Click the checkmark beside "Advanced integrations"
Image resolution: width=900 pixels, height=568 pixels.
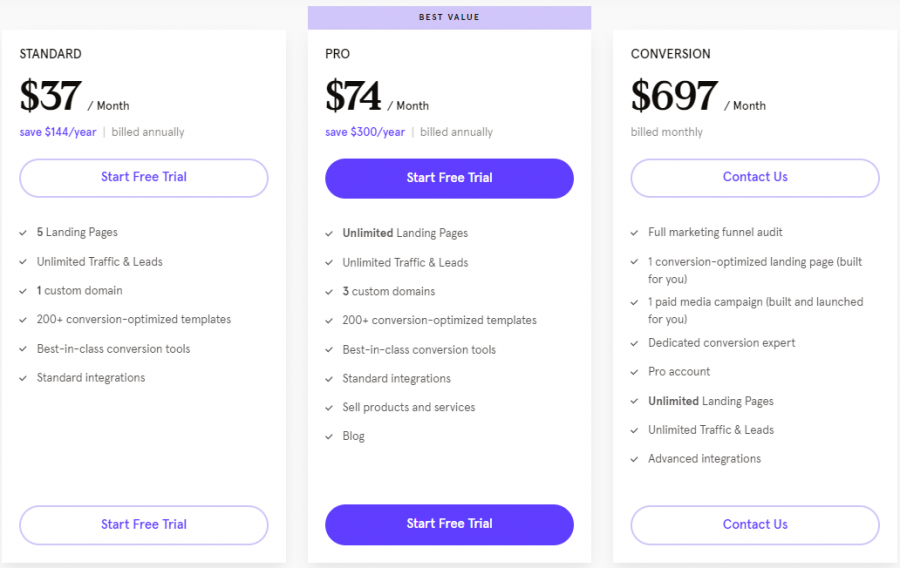click(635, 460)
